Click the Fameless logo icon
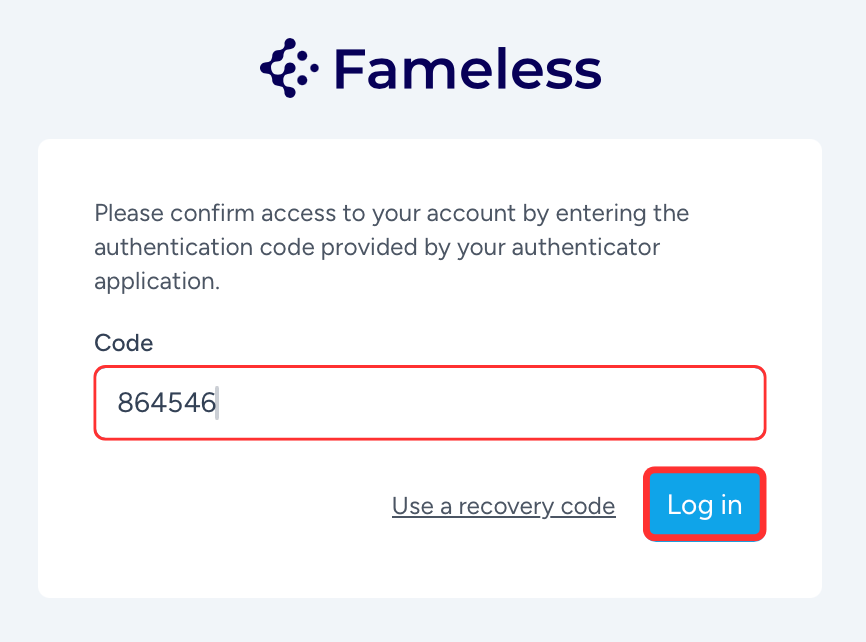This screenshot has width=866, height=642. (289, 68)
